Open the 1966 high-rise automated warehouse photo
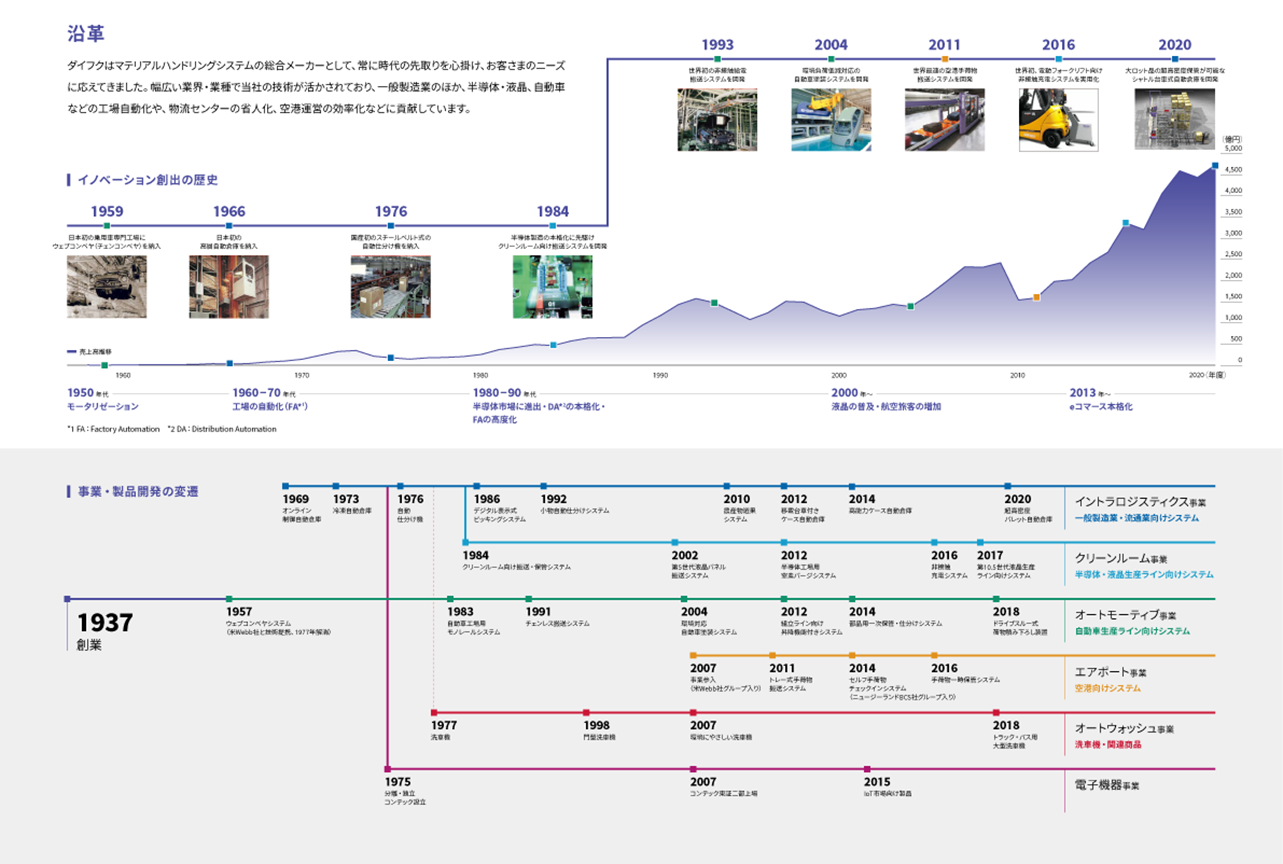 (228, 287)
